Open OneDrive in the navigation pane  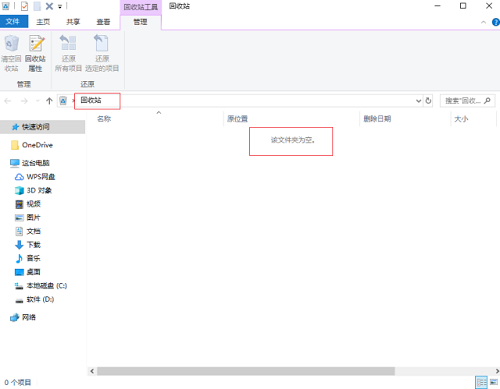tap(37, 145)
